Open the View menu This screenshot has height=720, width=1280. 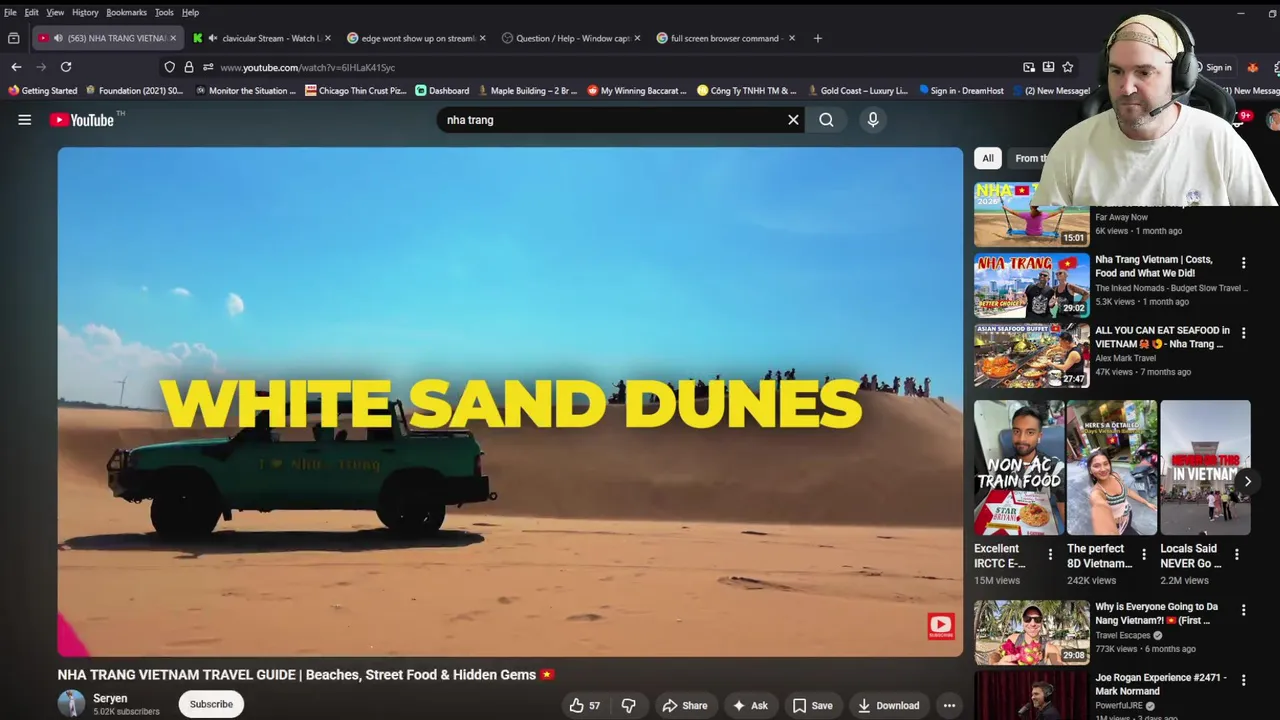(55, 12)
